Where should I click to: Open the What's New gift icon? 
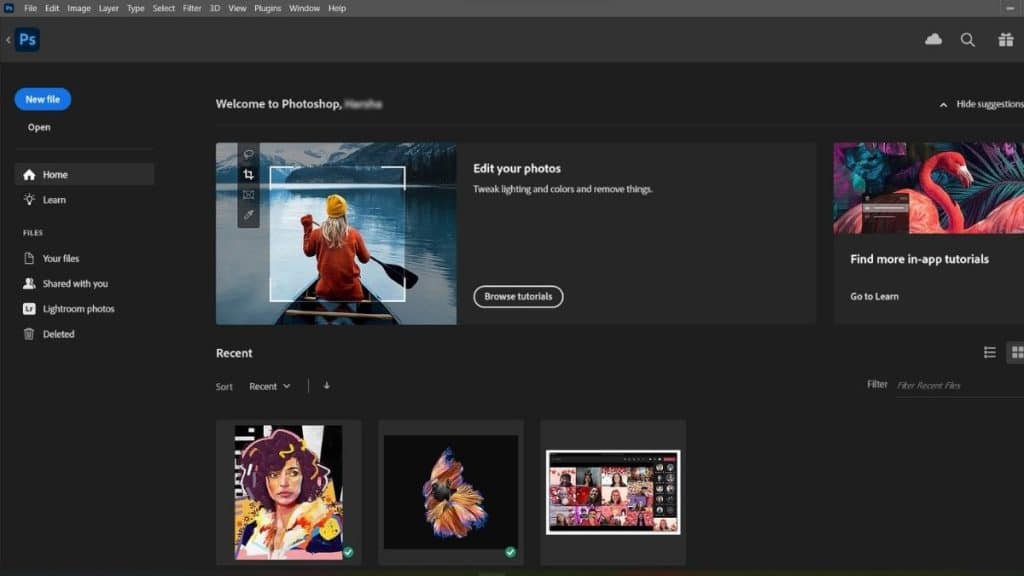coord(1006,40)
